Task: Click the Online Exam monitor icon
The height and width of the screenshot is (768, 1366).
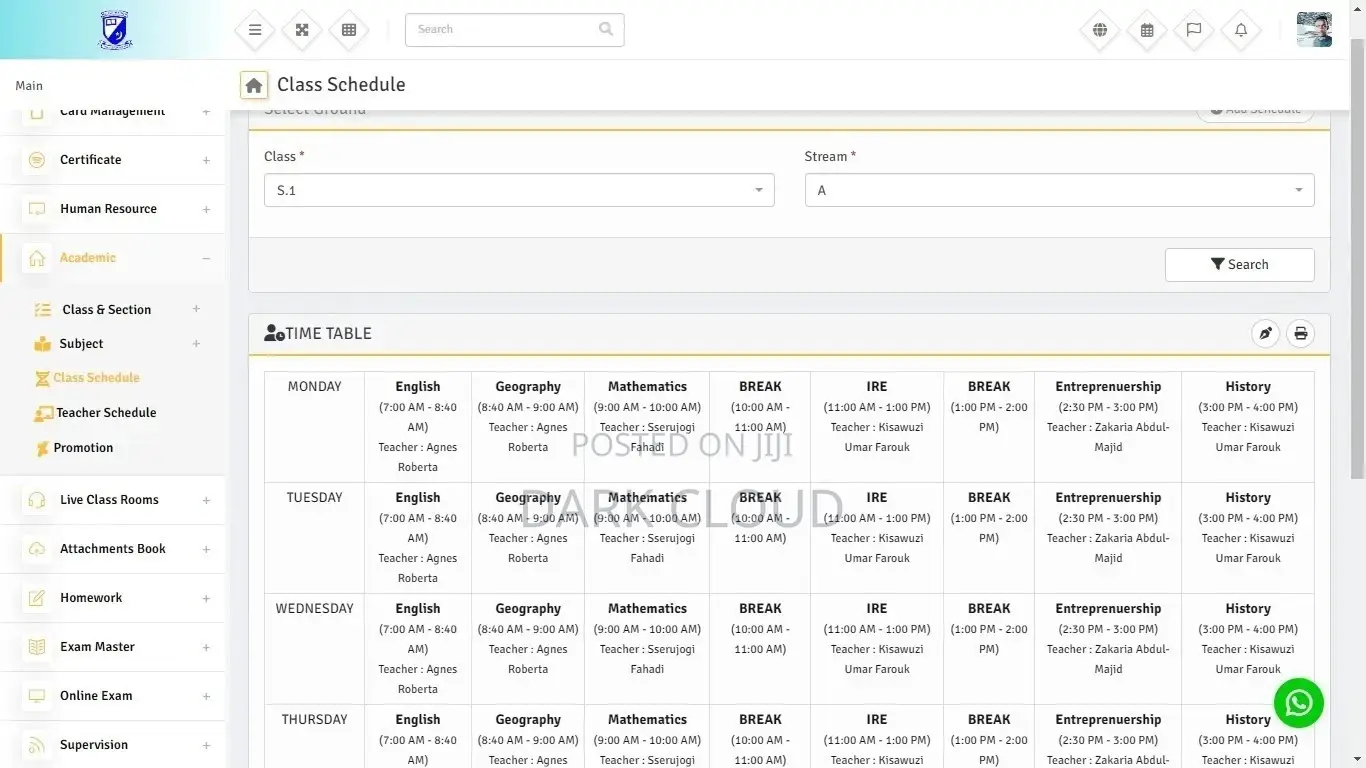Action: pos(37,696)
